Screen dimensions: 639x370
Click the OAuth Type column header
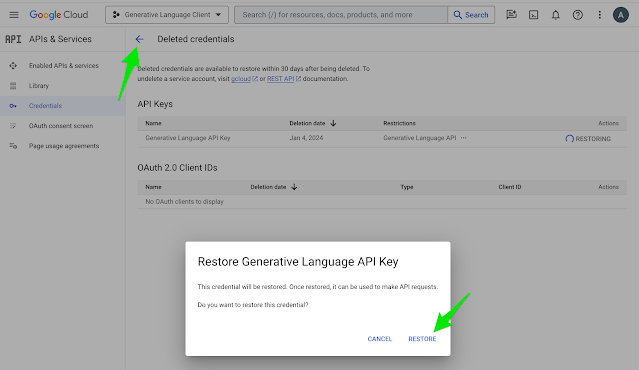[407, 187]
